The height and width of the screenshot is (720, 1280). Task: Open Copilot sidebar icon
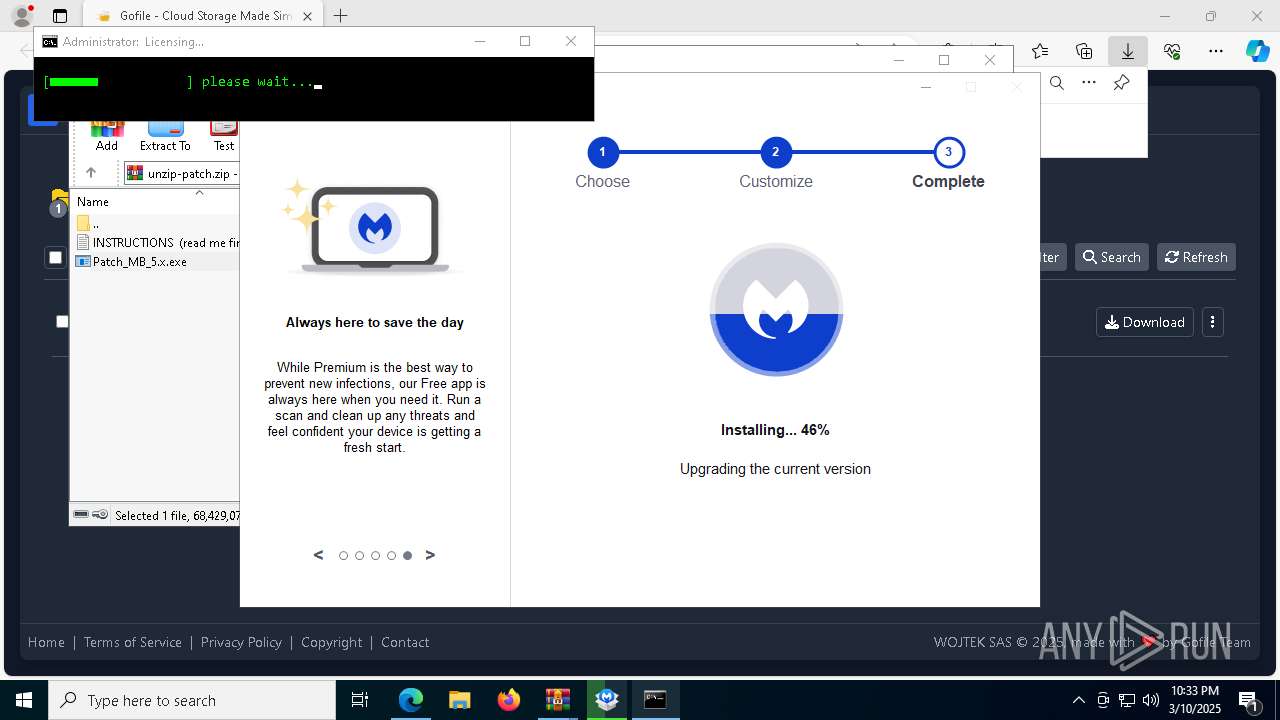pyautogui.click(x=1257, y=52)
